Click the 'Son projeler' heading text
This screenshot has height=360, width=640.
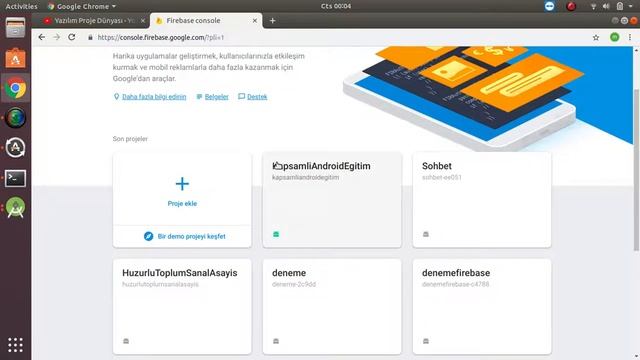click(x=130, y=139)
